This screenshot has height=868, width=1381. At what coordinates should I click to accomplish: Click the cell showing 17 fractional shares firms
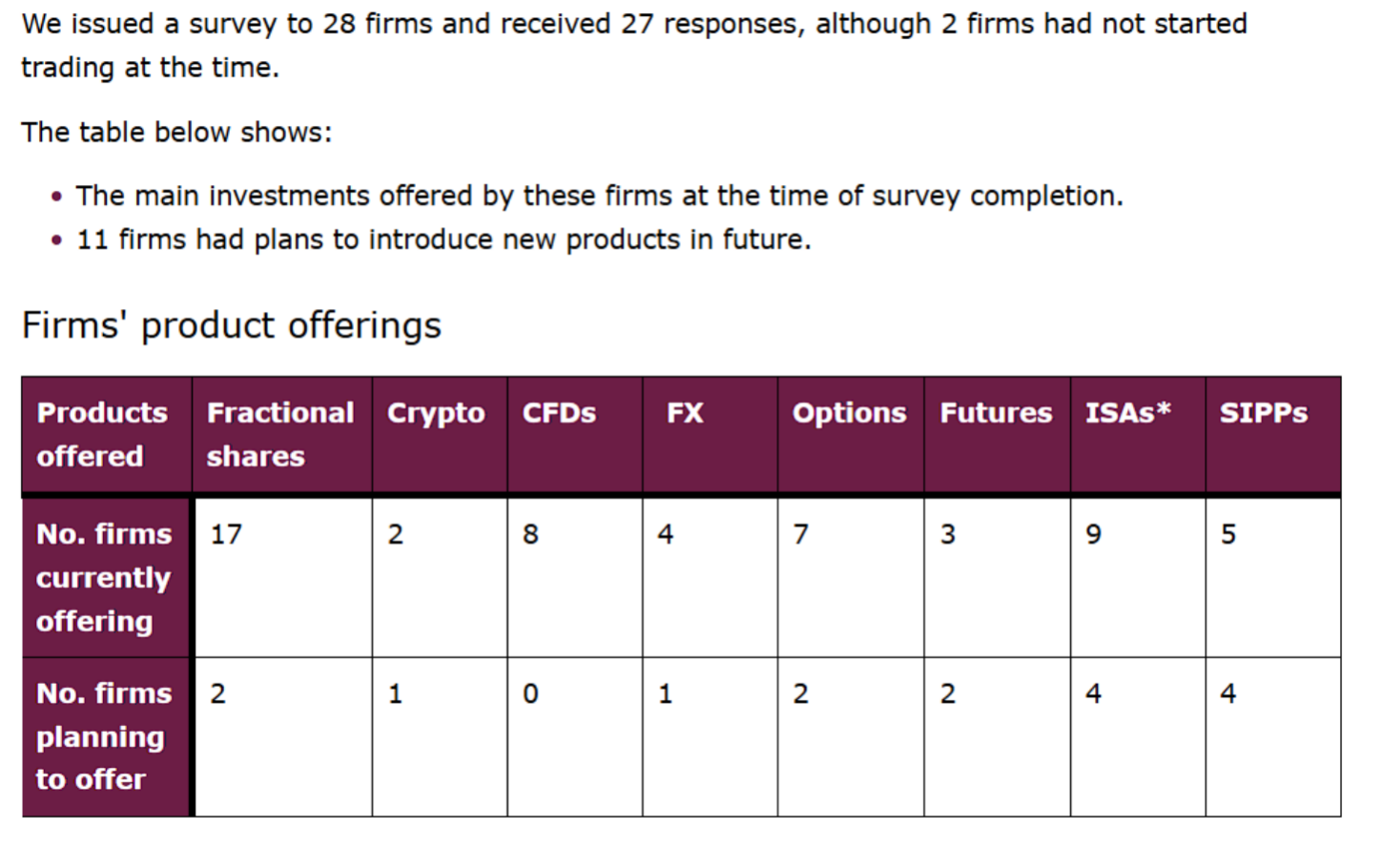(227, 534)
